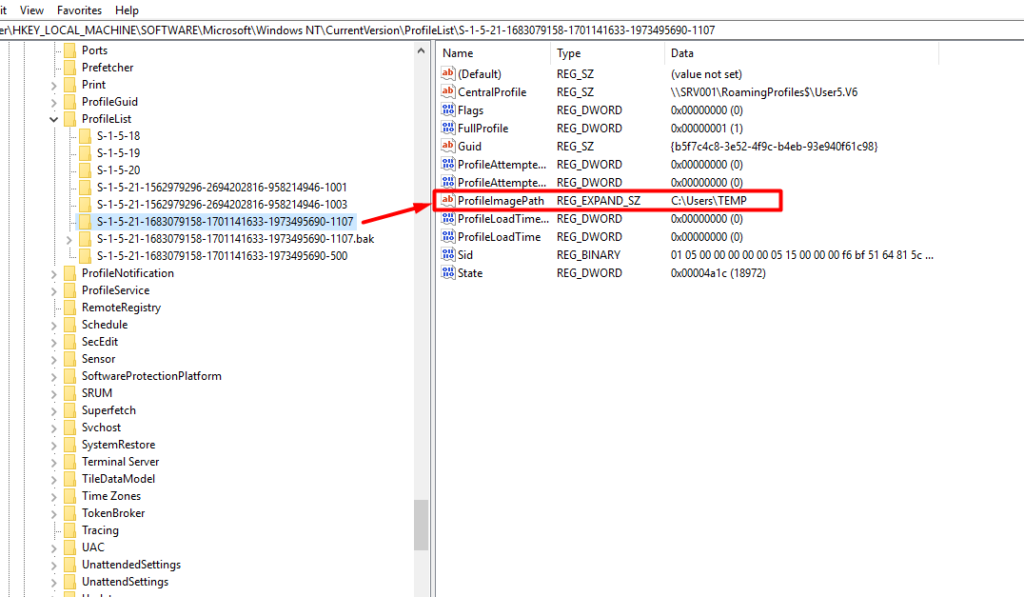
Task: Click the DWORD icon next to FullProfile
Action: [x=447, y=128]
